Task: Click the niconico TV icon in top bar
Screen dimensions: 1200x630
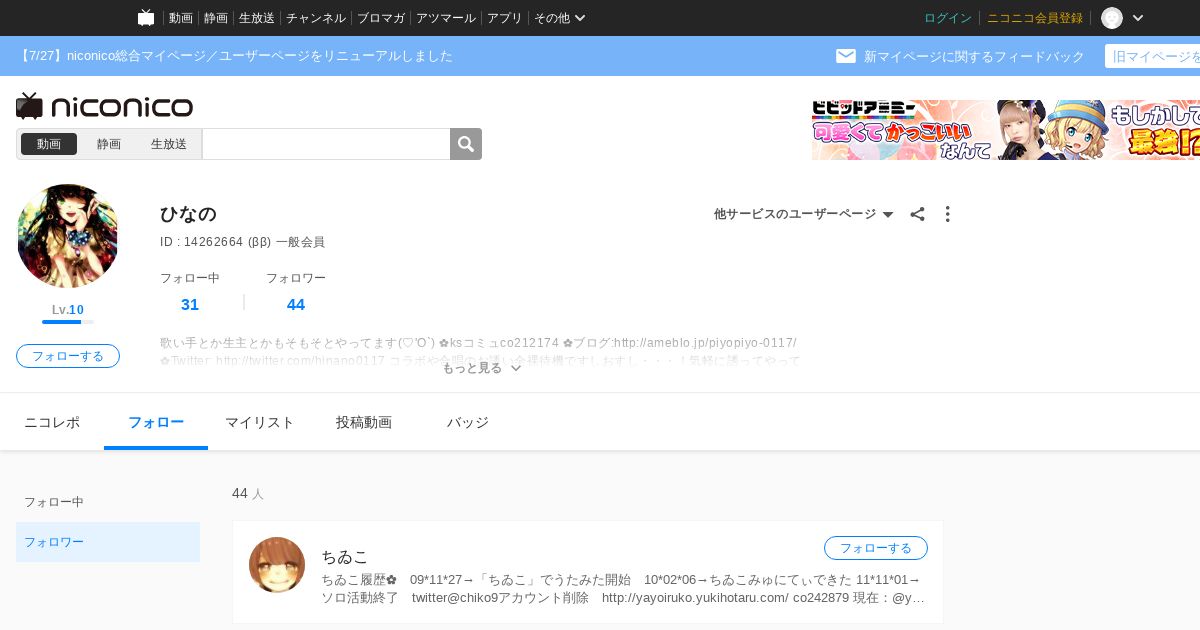Action: [146, 18]
